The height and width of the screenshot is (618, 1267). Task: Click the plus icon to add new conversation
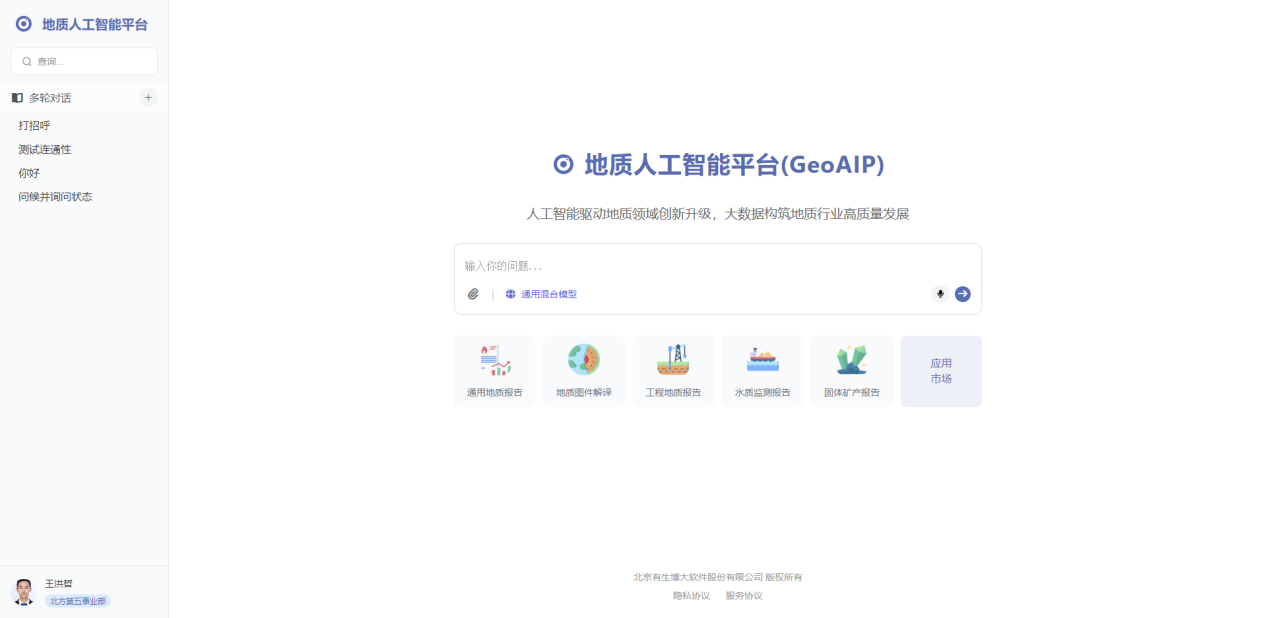coord(148,98)
